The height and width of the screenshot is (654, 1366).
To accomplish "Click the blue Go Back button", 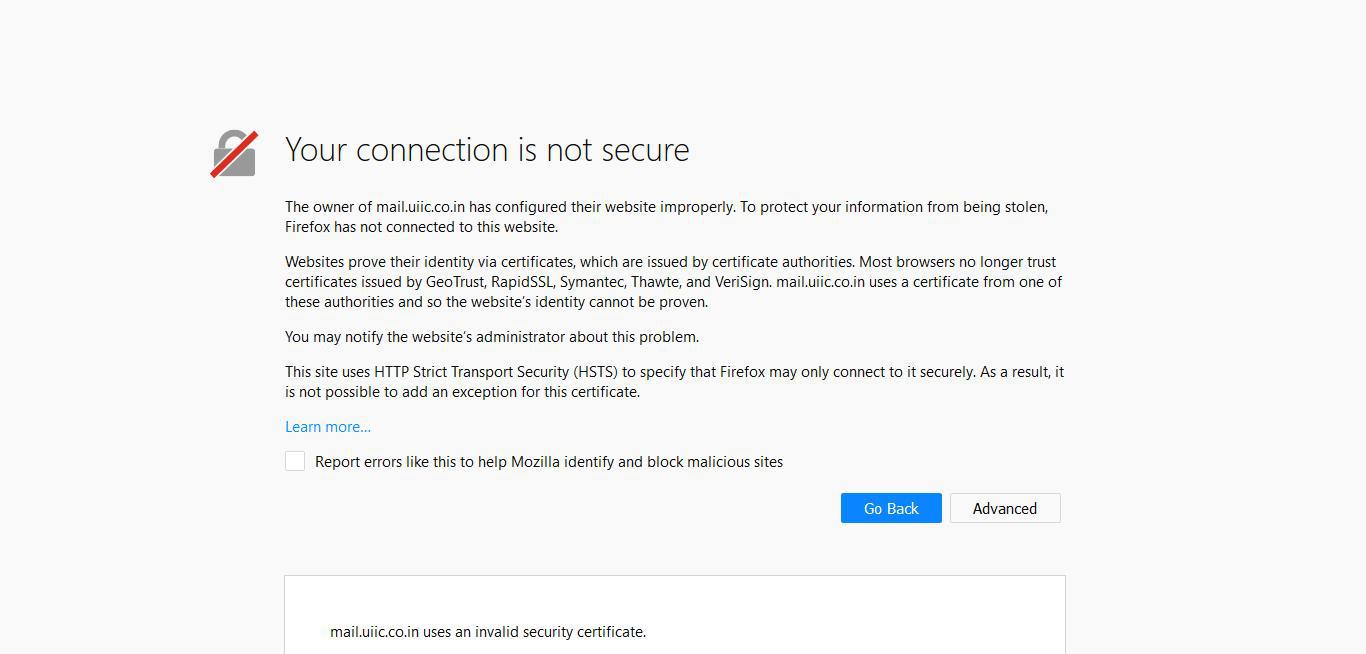I will pyautogui.click(x=889, y=508).
